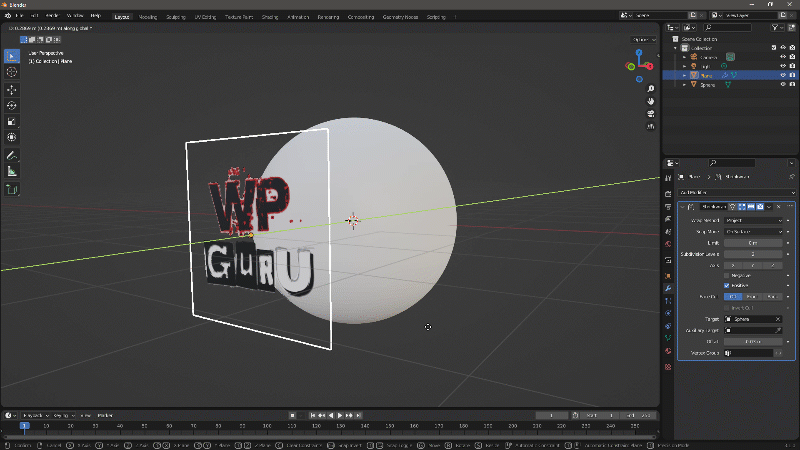800x450 pixels.
Task: Toggle Collection exclude checkbox in outliner
Action: [x=774, y=48]
